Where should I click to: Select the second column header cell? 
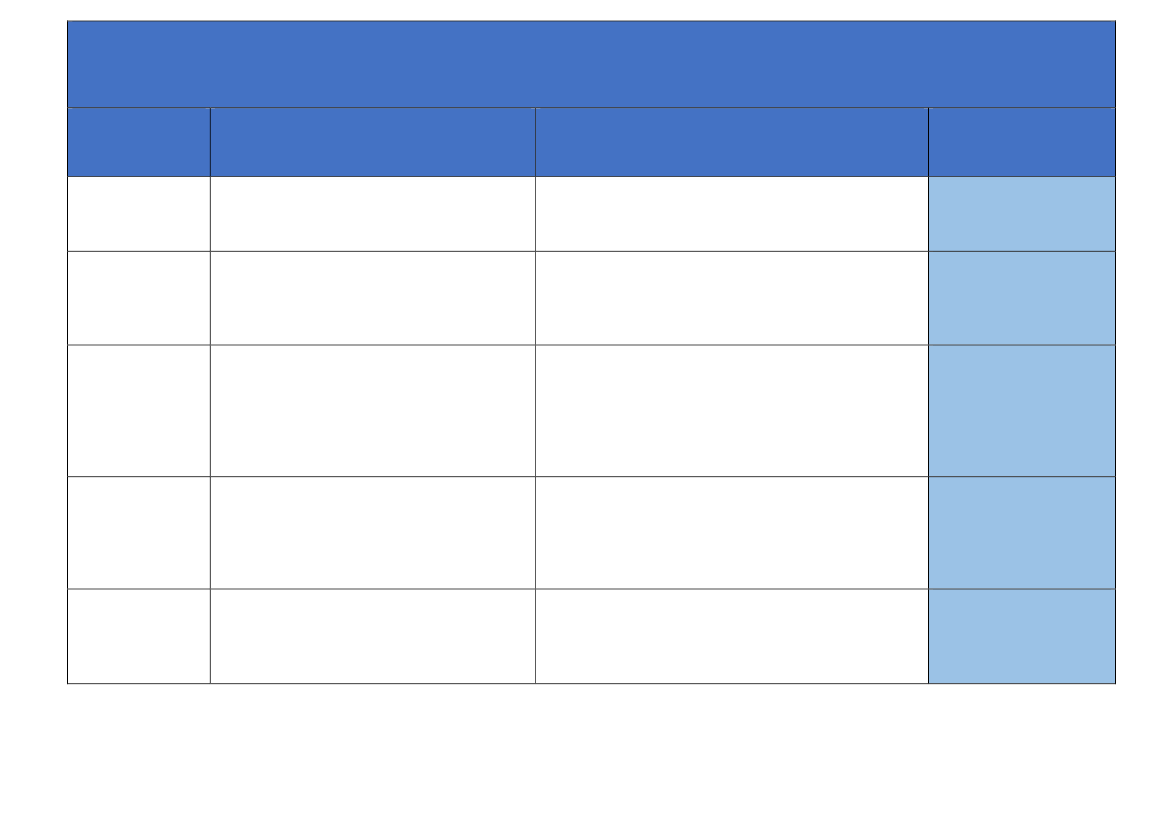pos(372,142)
